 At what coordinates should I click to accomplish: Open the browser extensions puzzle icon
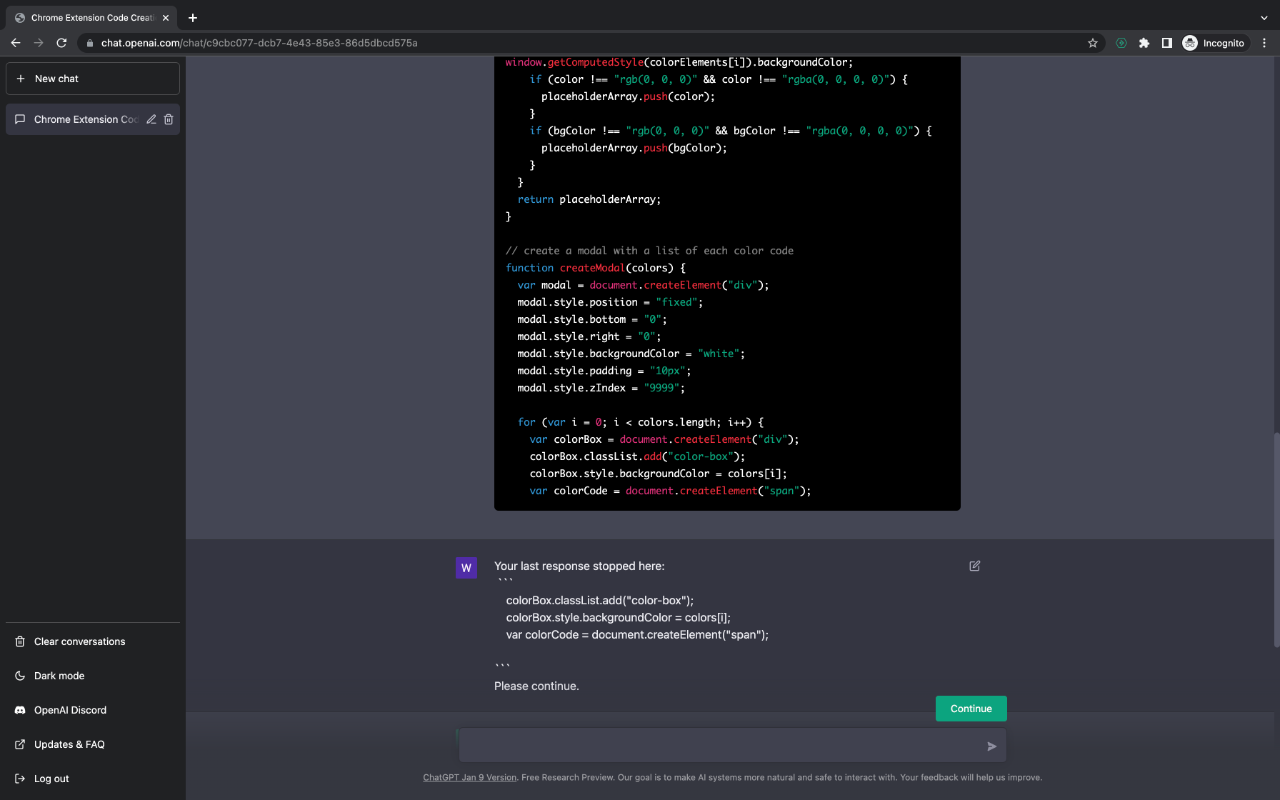click(x=1143, y=42)
